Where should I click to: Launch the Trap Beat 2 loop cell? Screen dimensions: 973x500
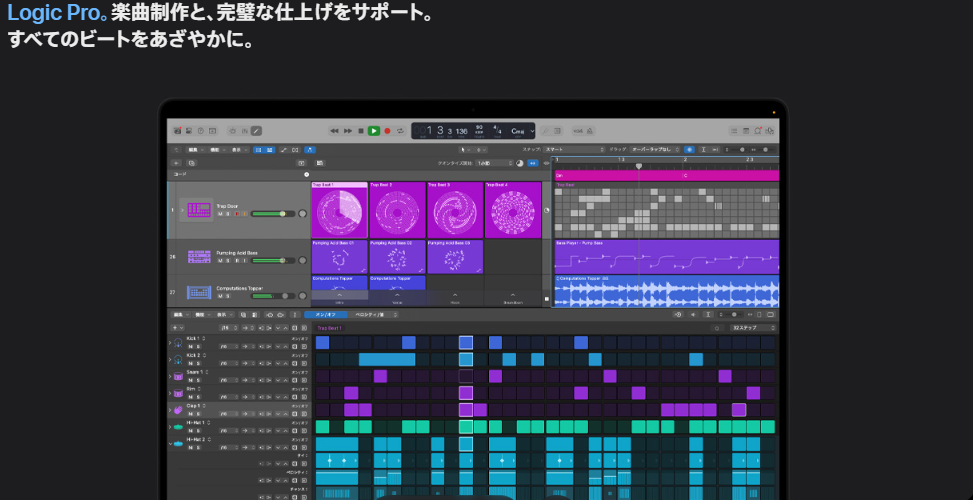tap(397, 212)
